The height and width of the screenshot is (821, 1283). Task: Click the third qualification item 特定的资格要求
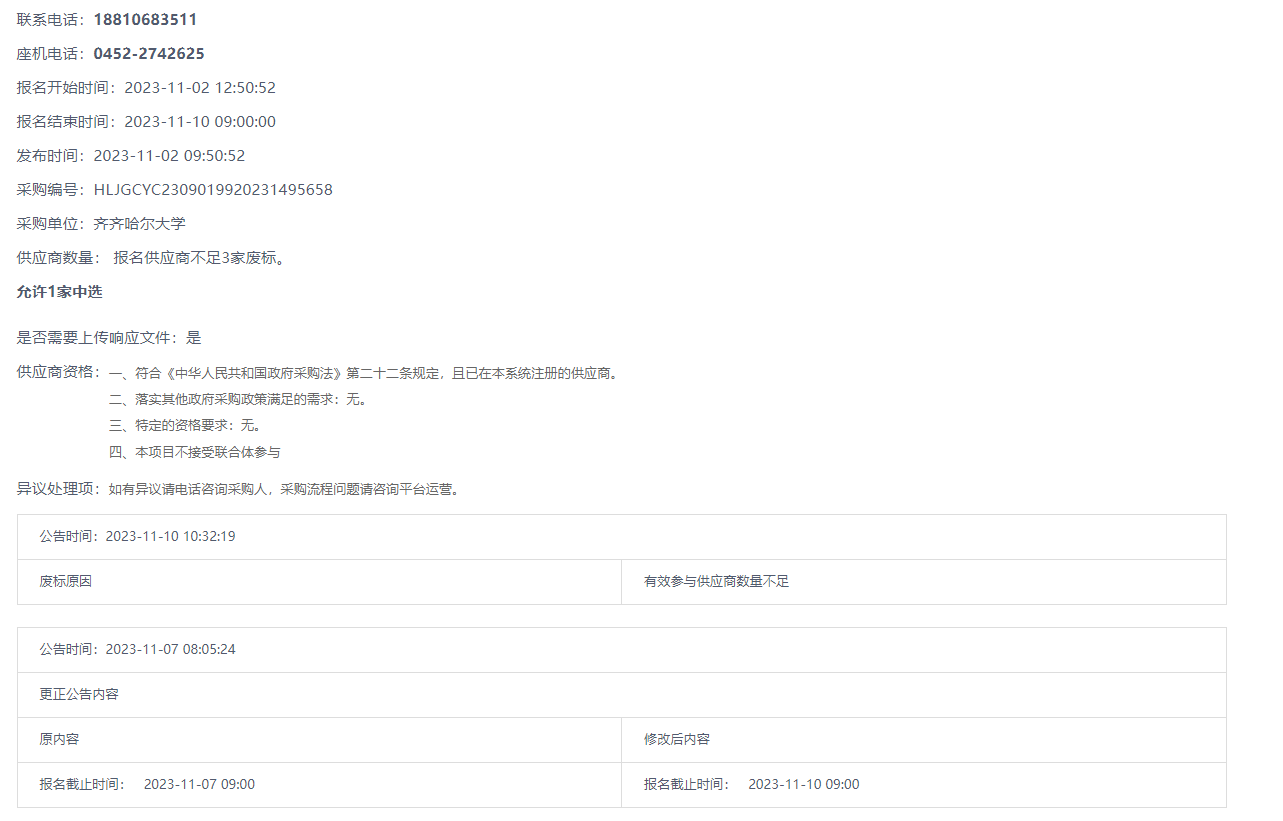coord(186,426)
